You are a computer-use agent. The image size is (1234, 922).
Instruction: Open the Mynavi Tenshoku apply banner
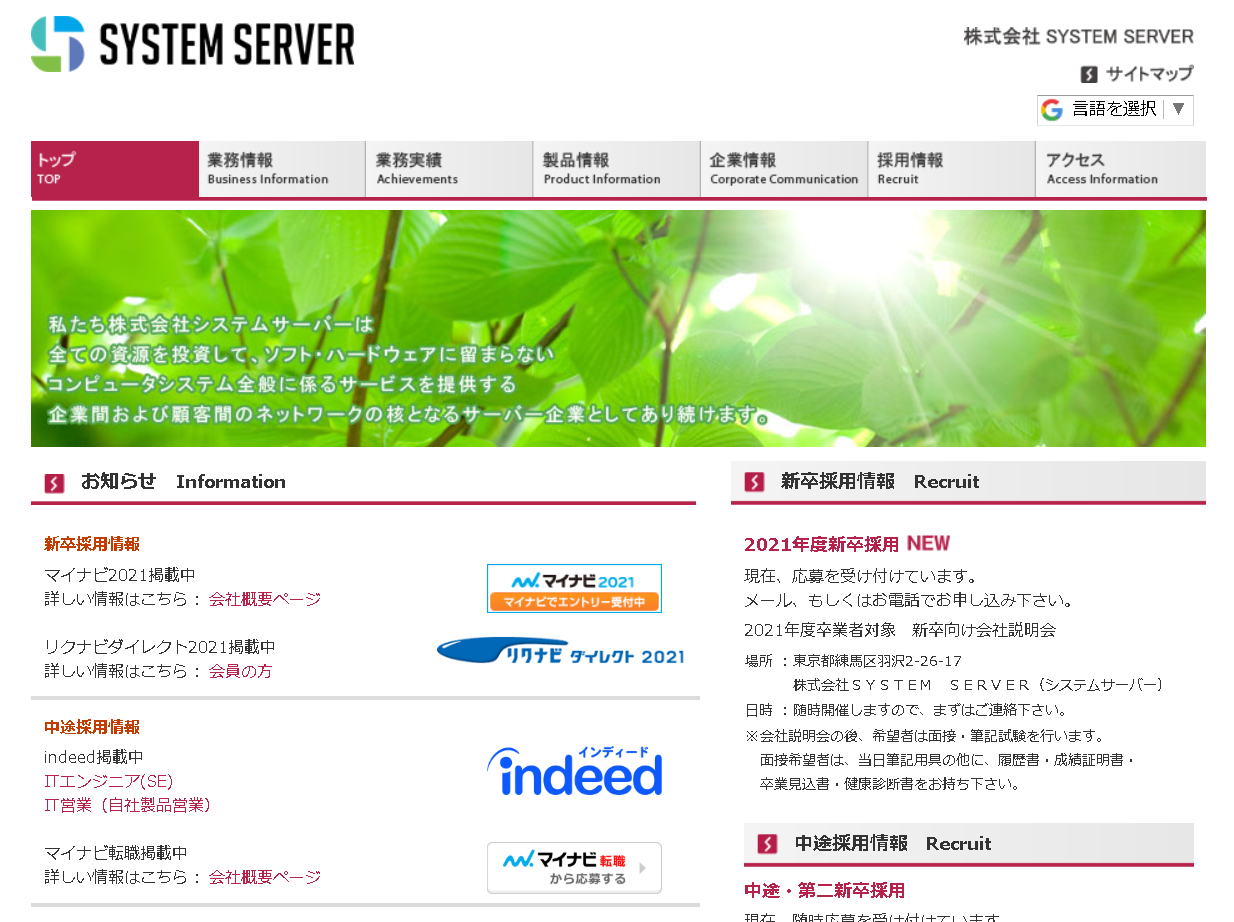coord(574,867)
